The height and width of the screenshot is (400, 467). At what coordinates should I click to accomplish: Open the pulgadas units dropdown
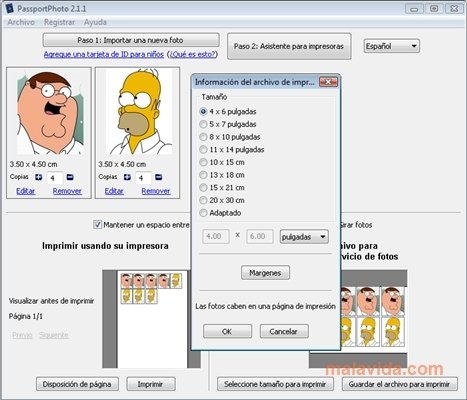304,237
